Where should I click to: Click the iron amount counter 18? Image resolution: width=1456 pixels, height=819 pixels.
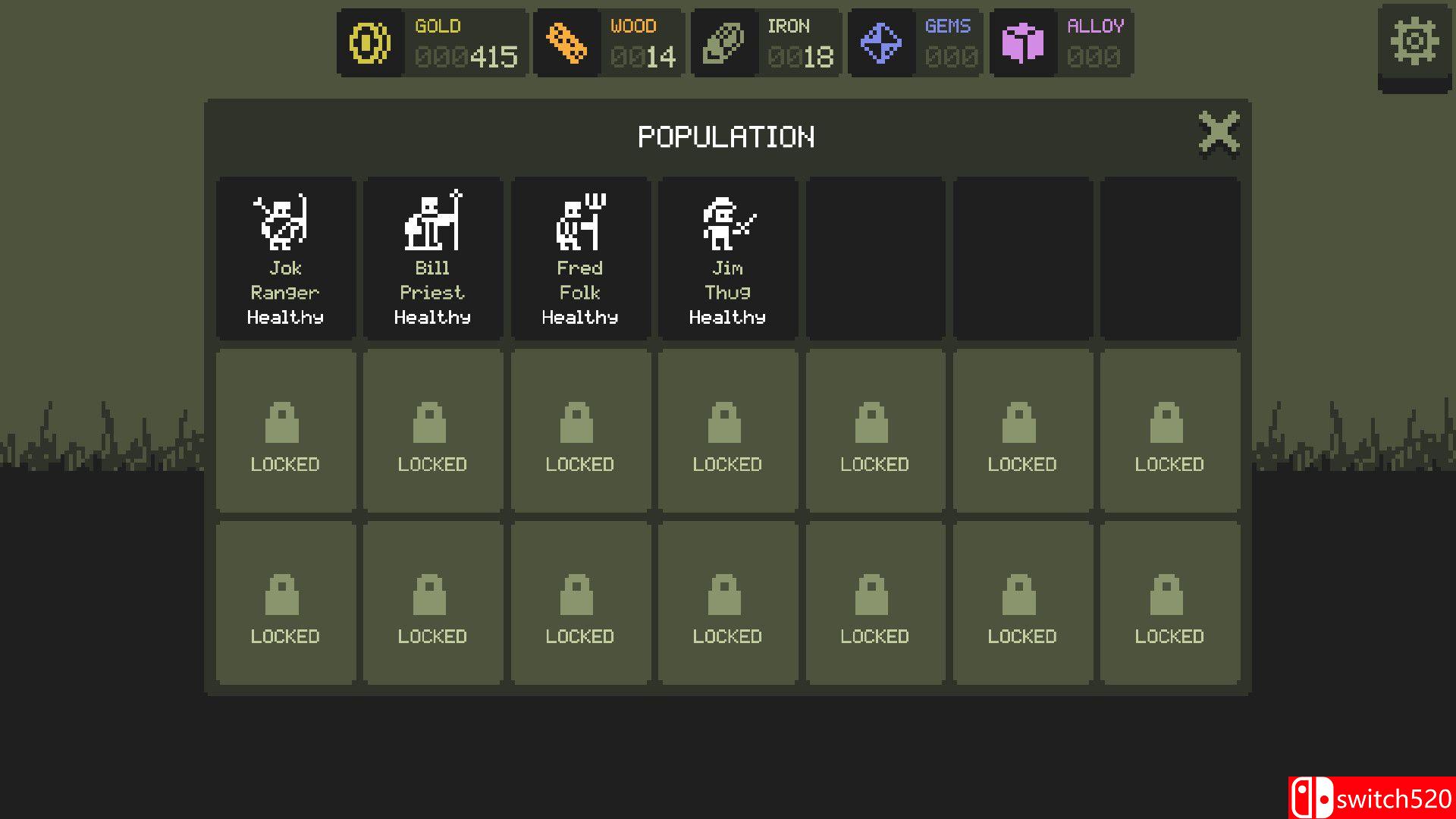click(800, 57)
